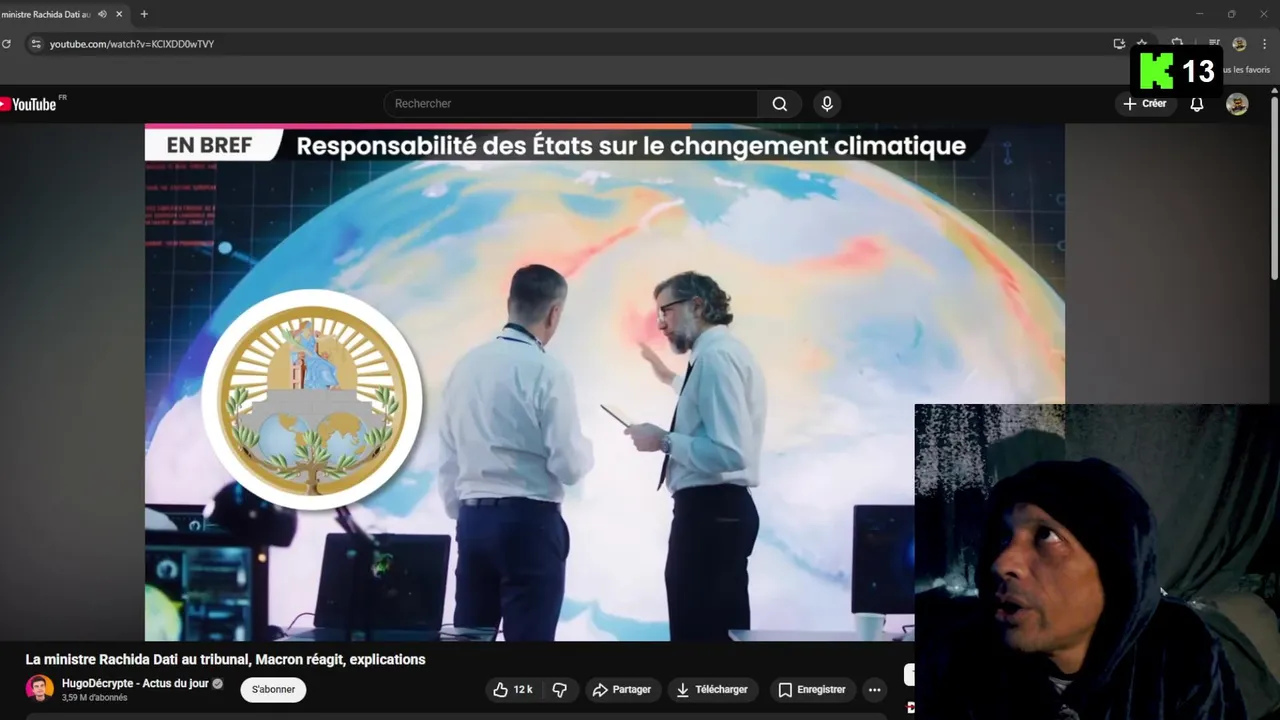
Task: Save the video with Enregistrer
Action: [812, 690]
